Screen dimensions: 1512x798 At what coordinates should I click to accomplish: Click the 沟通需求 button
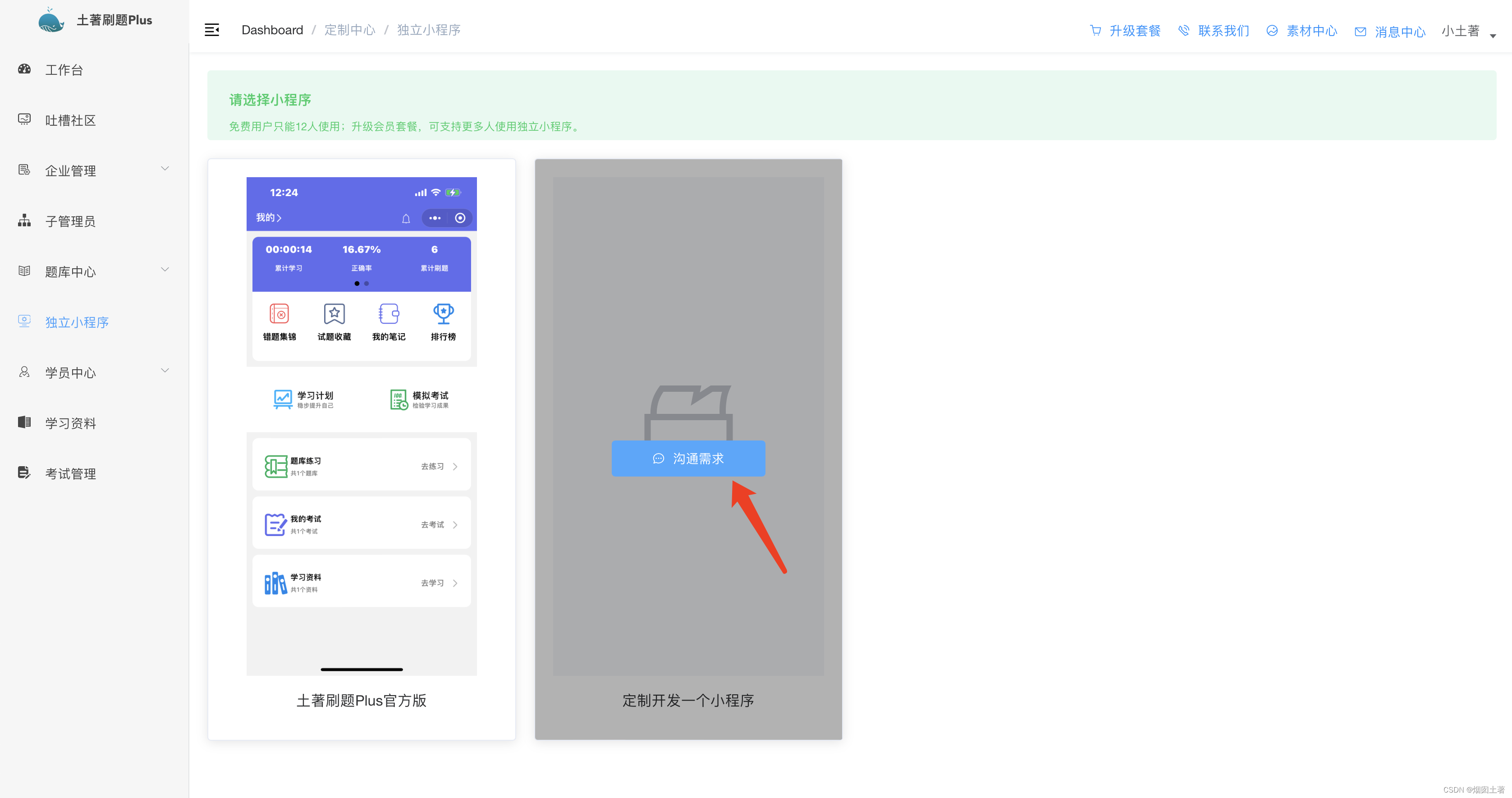(x=688, y=458)
